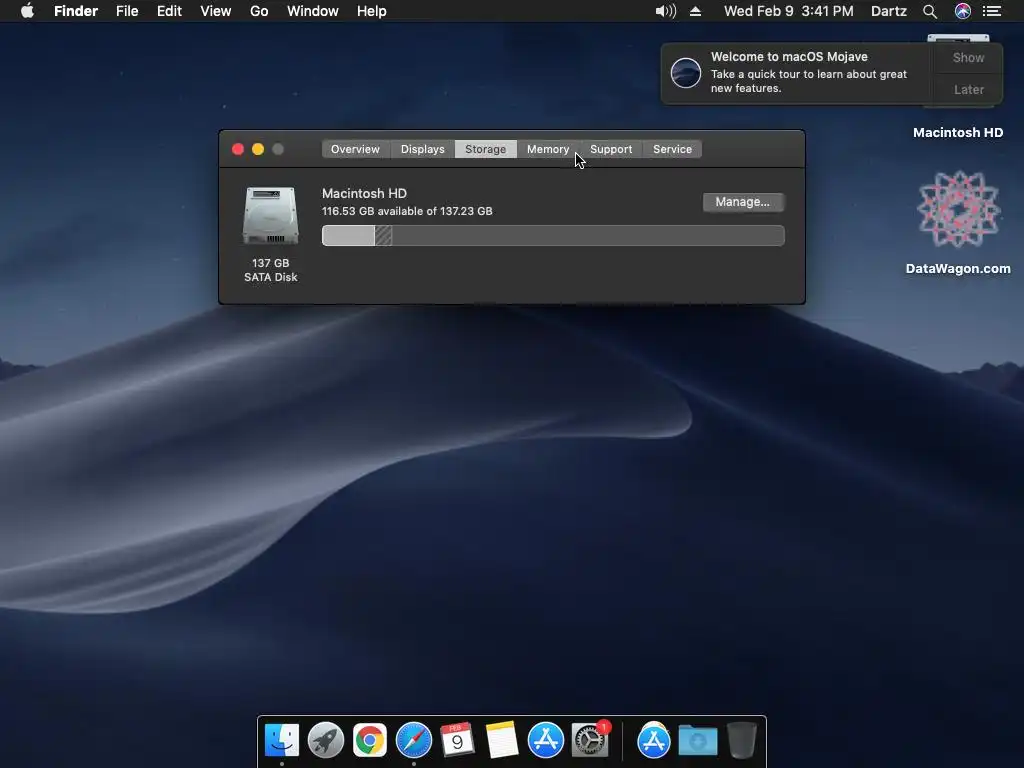
Task: Minimize the About This Mac window
Action: click(258, 150)
